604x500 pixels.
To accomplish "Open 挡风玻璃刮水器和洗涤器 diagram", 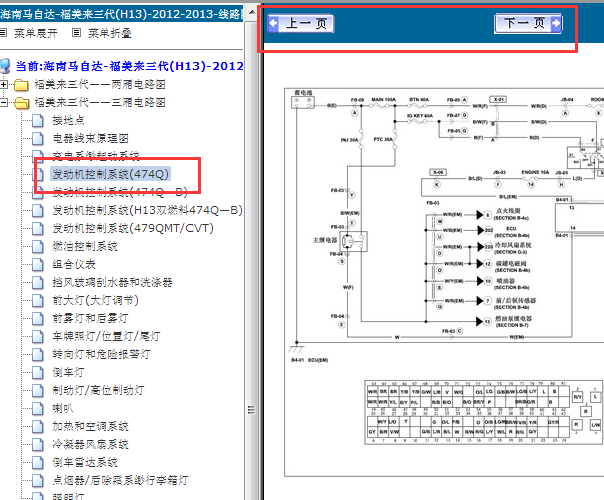I will pos(112,282).
